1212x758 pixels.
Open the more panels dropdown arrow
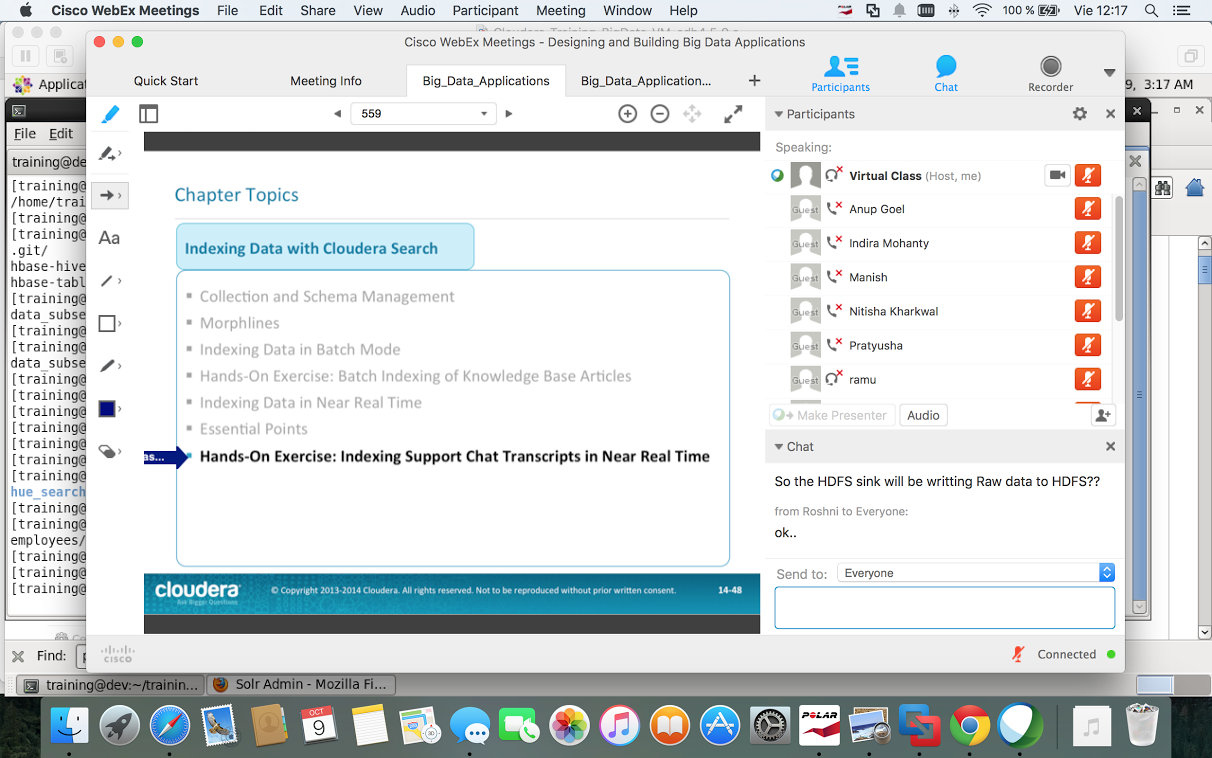pyautogui.click(x=1109, y=73)
